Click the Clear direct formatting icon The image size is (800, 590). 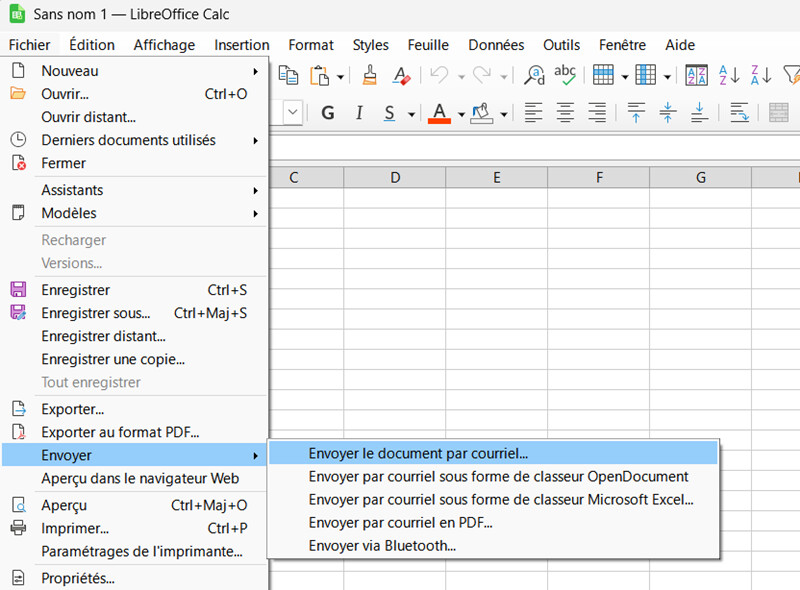[401, 75]
